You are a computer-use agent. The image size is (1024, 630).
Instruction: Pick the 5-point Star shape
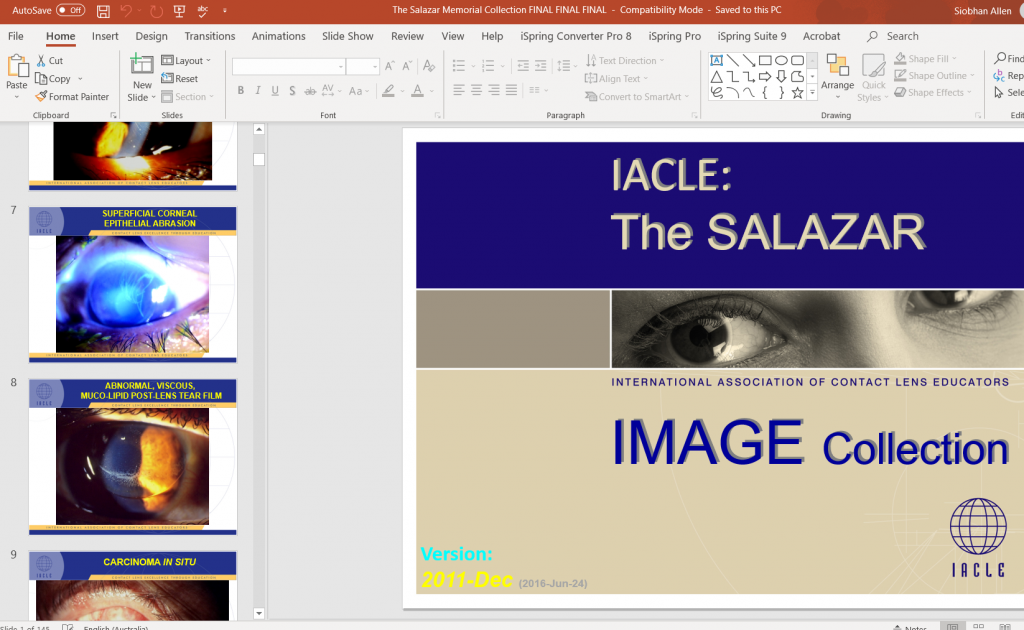point(797,93)
